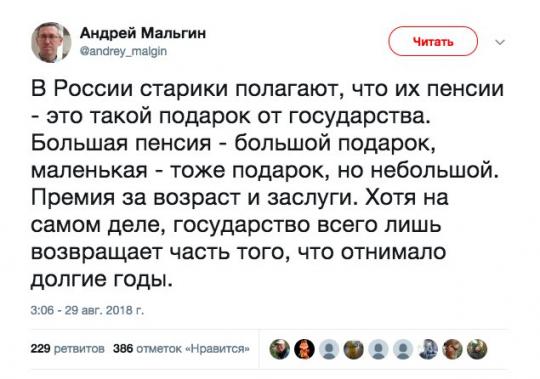Open the last liker's dark green avatar
Screen dimensions: 540x379
477,349
